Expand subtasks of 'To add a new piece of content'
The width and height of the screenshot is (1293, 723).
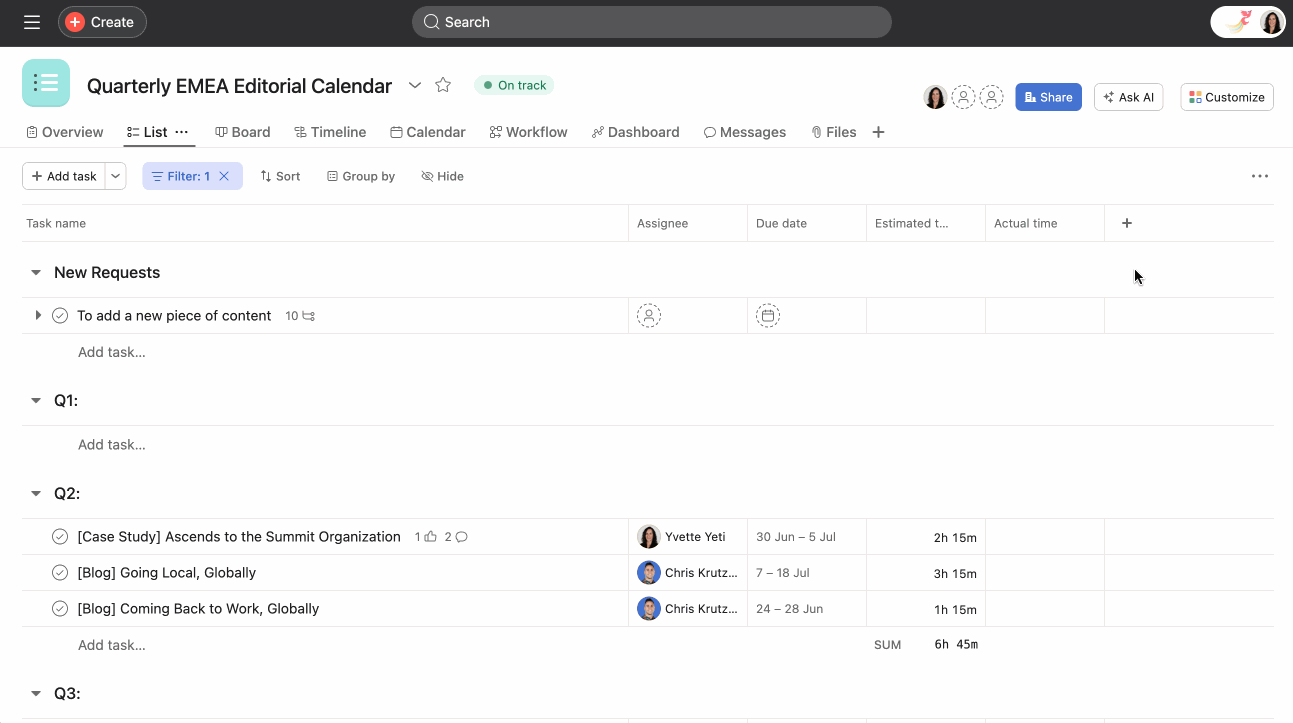[x=38, y=315]
